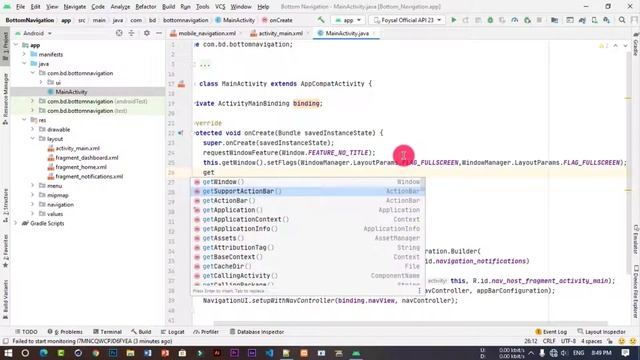The height and width of the screenshot is (360, 640).
Task: Click the Make Project hammer icon
Action: tap(321, 20)
